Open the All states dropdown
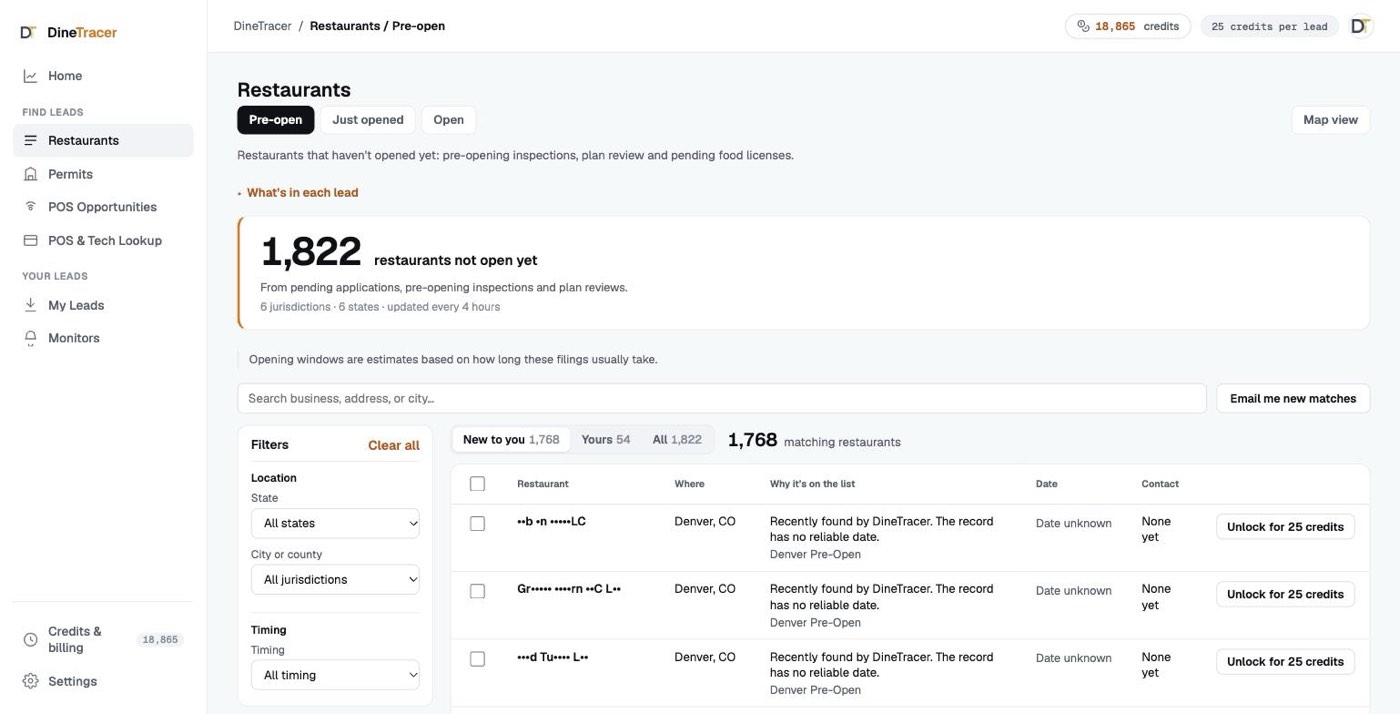The width and height of the screenshot is (1400, 714). pos(335,523)
